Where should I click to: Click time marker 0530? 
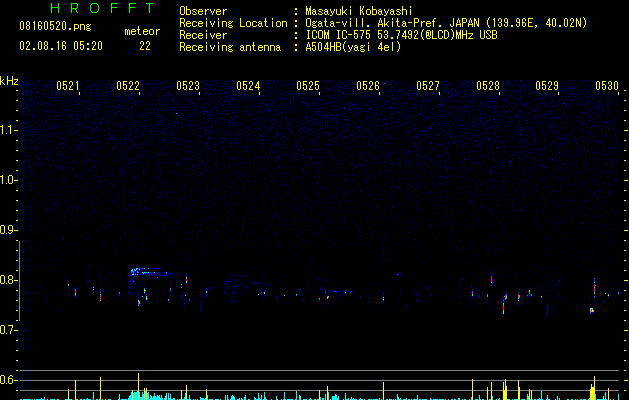[x=607, y=86]
